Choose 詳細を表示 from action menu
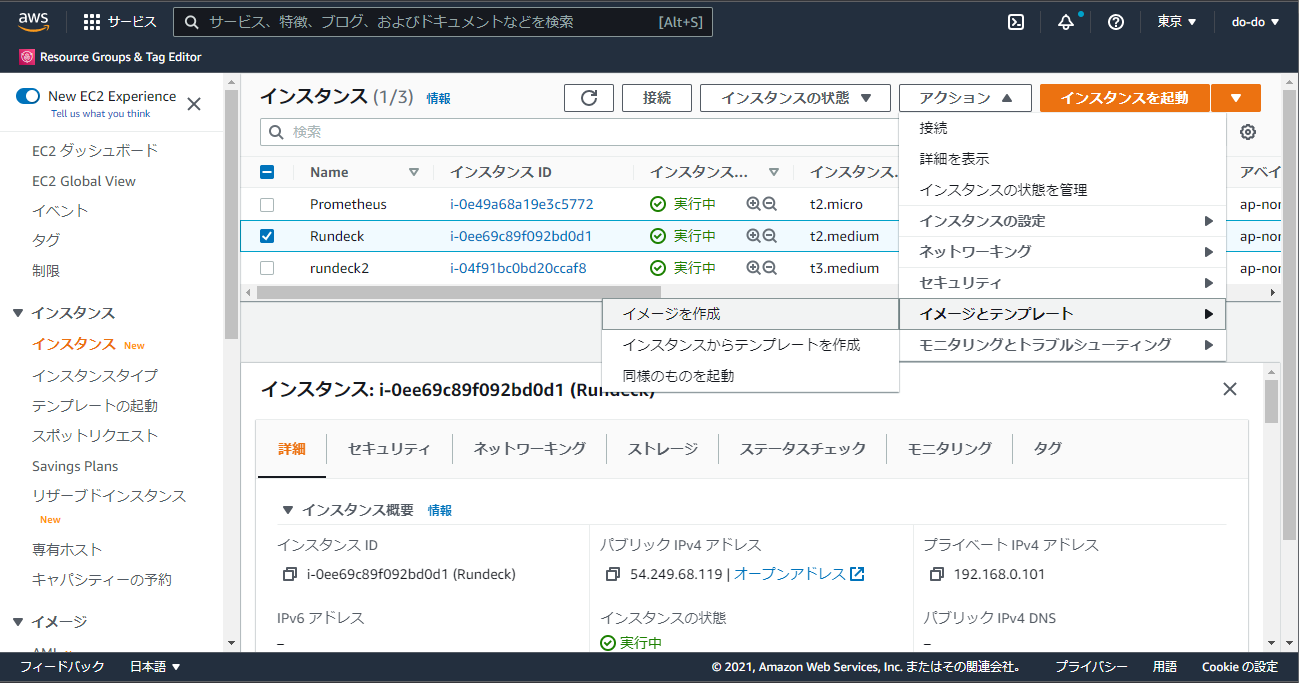 1062,159
